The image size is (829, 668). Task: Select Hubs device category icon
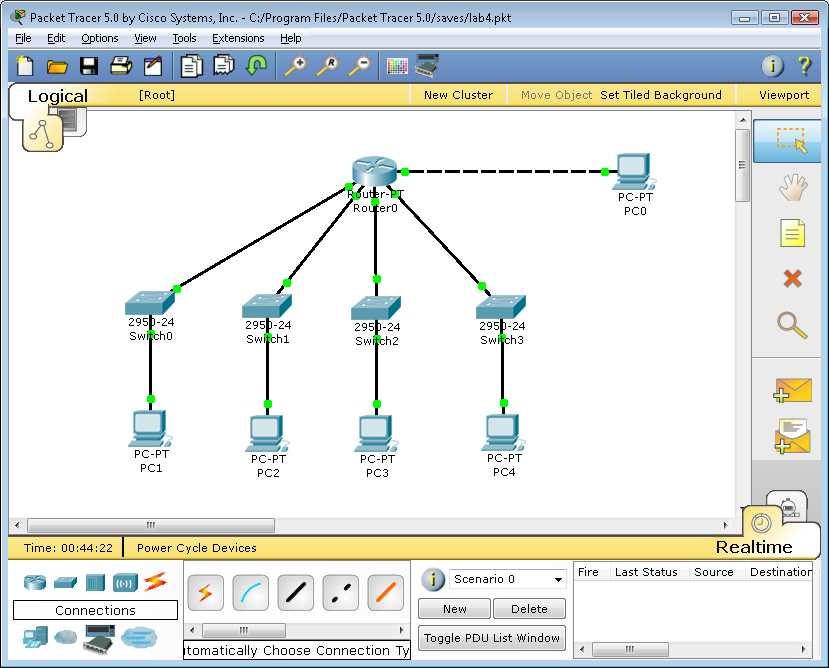click(x=95, y=582)
